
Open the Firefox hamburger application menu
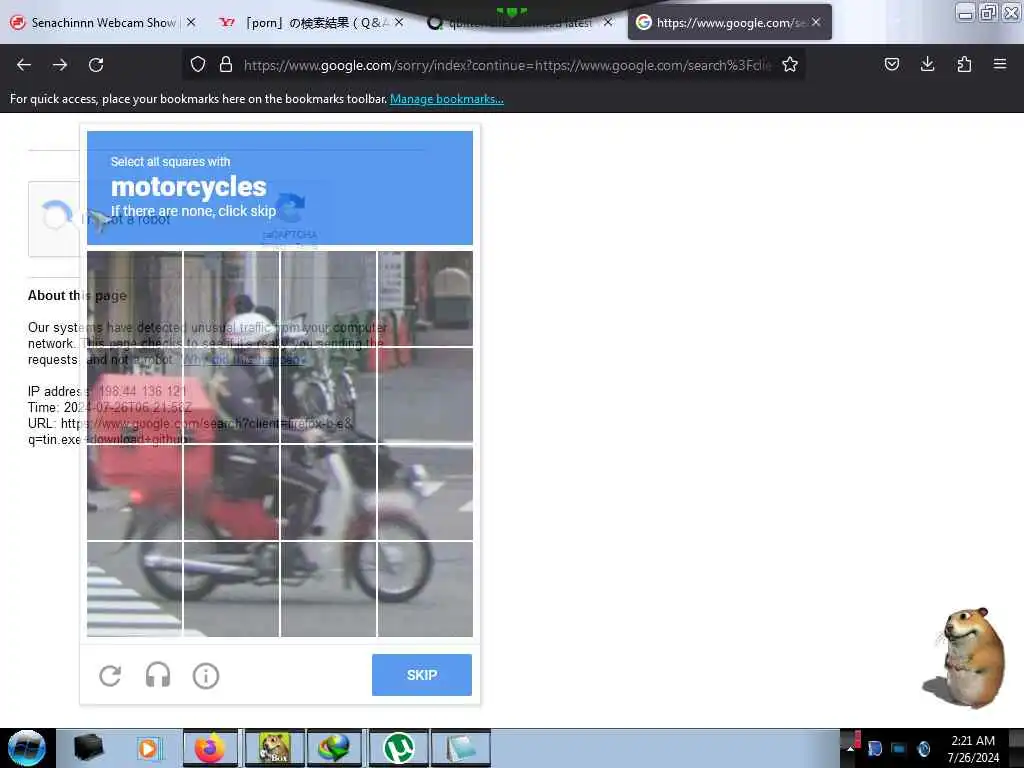pyautogui.click(x=1000, y=64)
